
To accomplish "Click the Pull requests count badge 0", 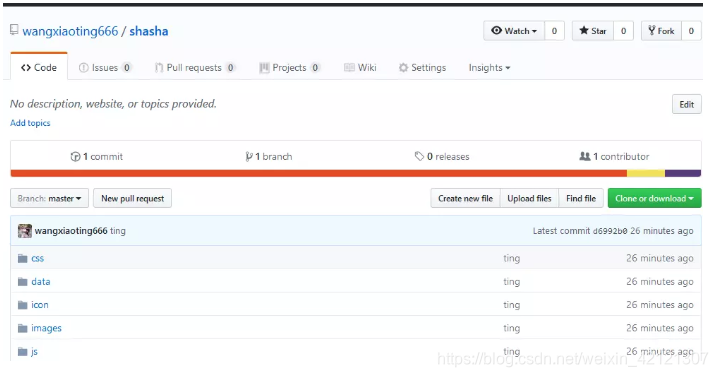I will point(230,67).
